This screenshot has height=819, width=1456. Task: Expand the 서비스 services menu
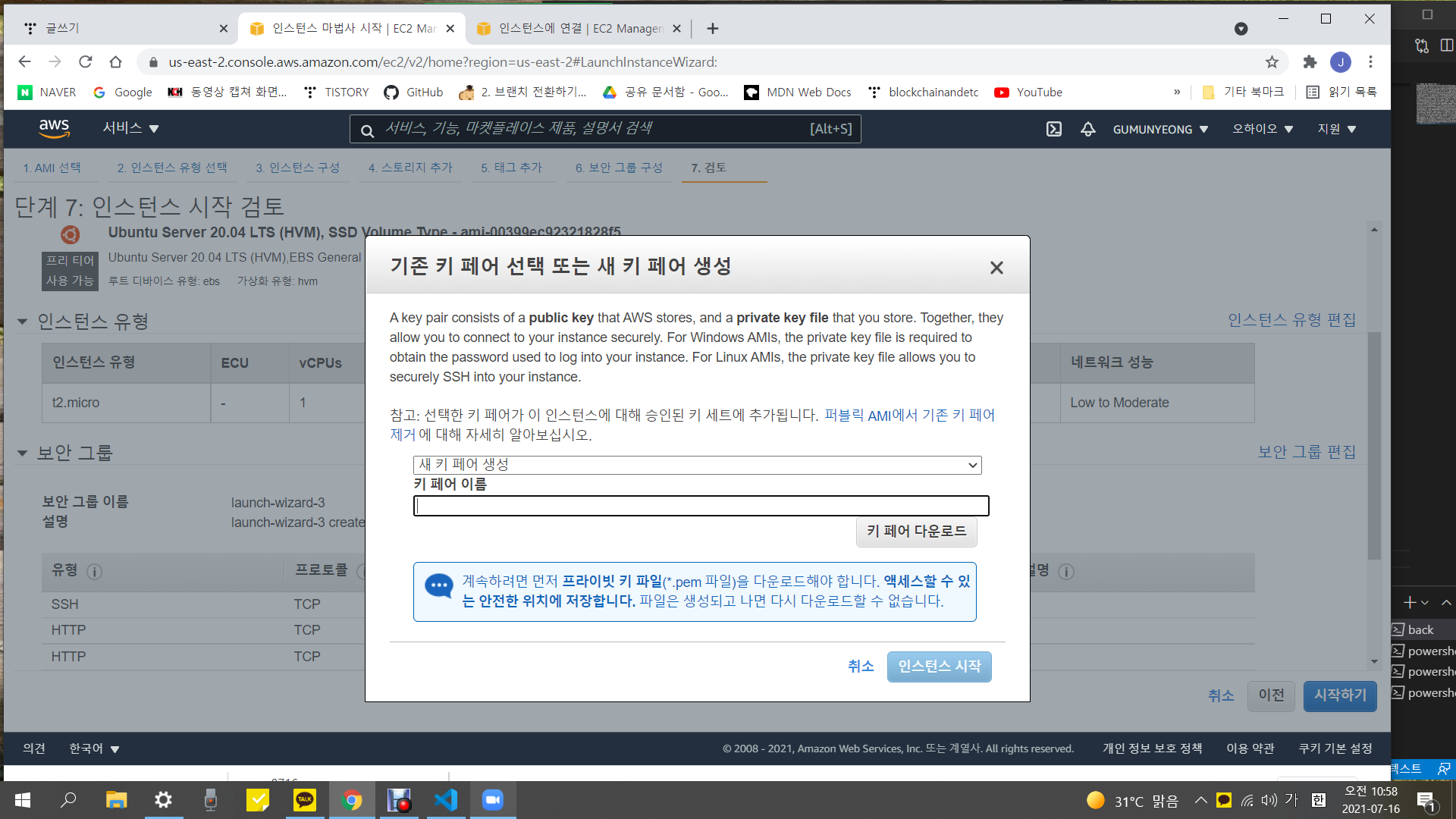coord(130,128)
